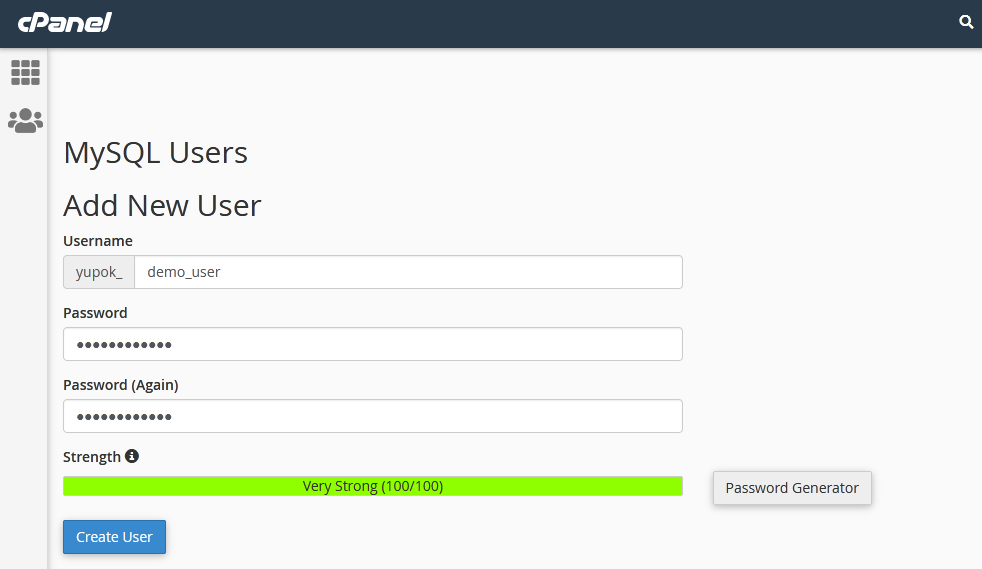982x569 pixels.
Task: Focus the first Password field
Action: click(372, 344)
